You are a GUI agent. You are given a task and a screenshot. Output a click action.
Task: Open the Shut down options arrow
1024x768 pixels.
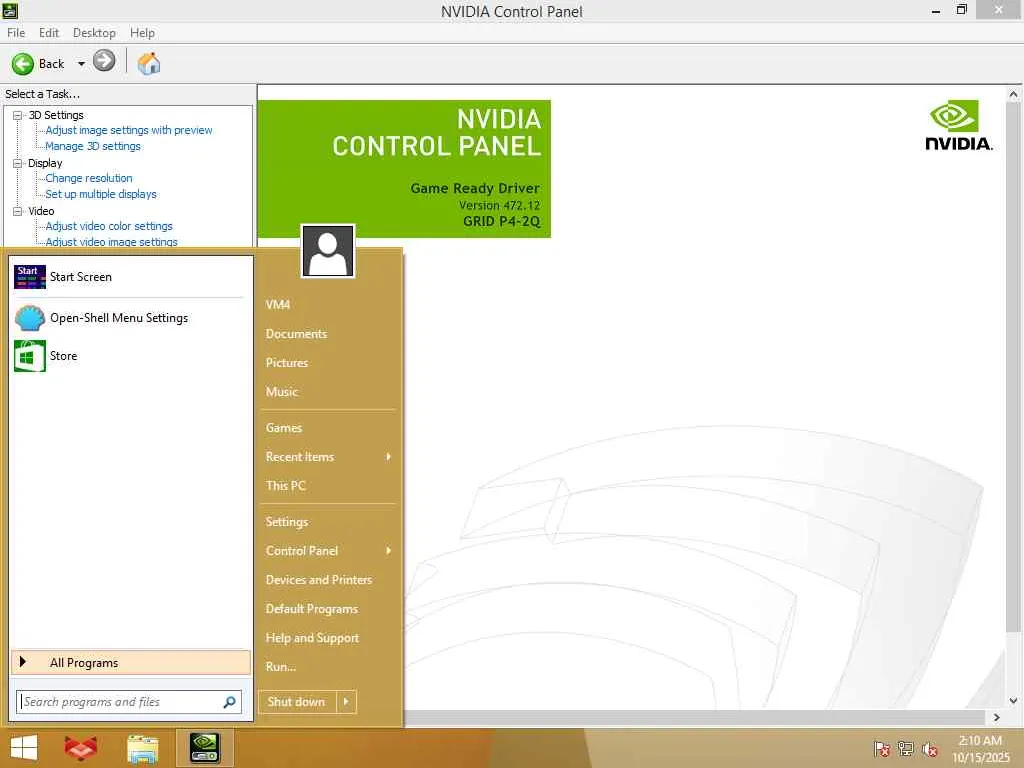[x=346, y=702]
